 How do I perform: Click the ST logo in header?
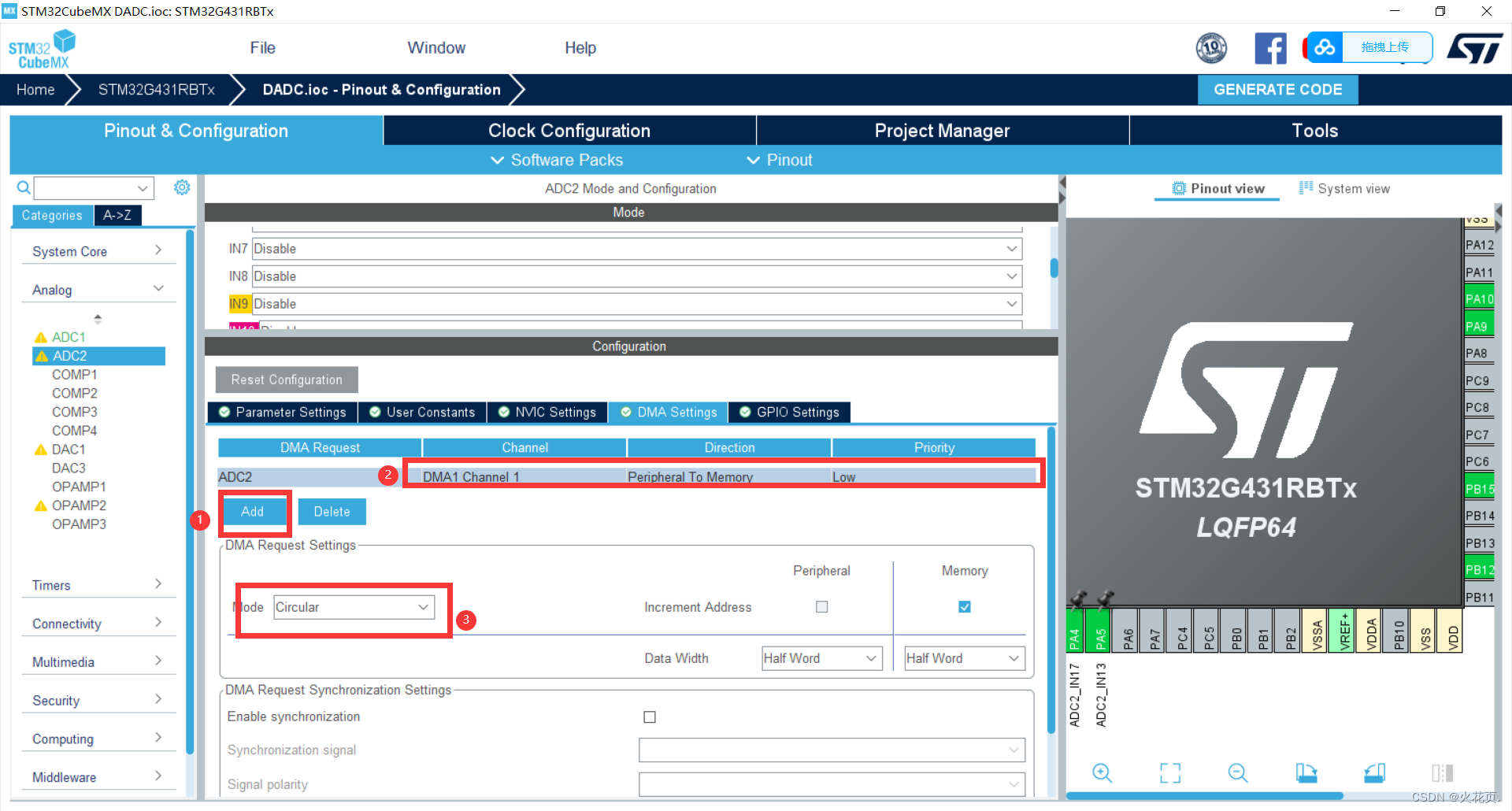[x=1475, y=48]
